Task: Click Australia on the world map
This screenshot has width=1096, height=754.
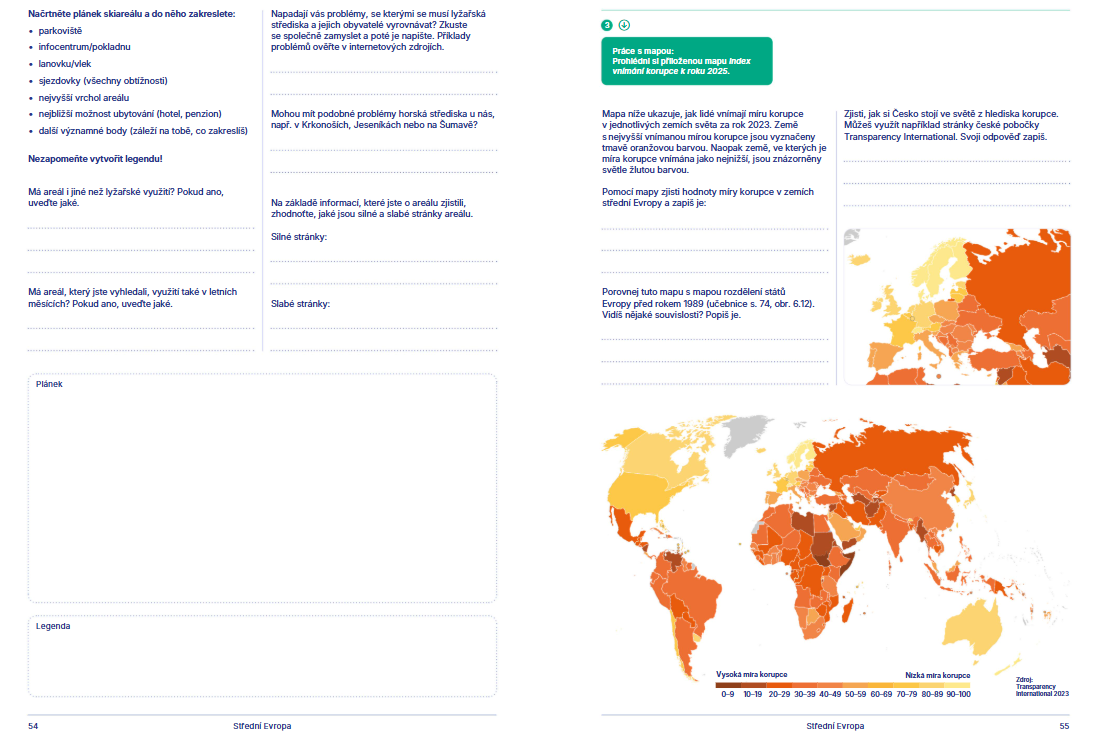Action: coord(973,624)
